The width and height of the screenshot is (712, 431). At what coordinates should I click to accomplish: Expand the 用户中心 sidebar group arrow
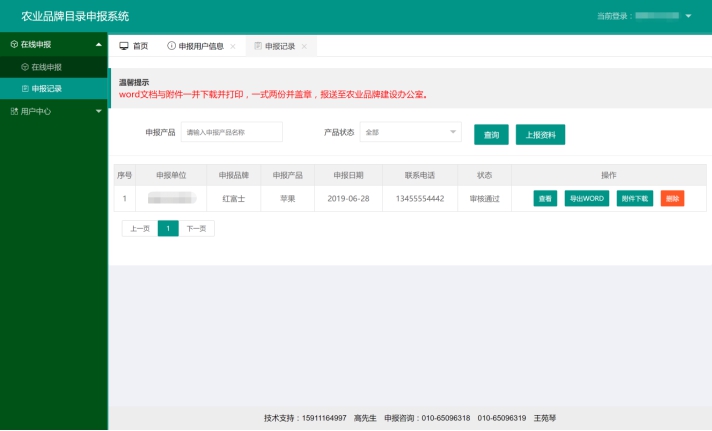[x=99, y=111]
